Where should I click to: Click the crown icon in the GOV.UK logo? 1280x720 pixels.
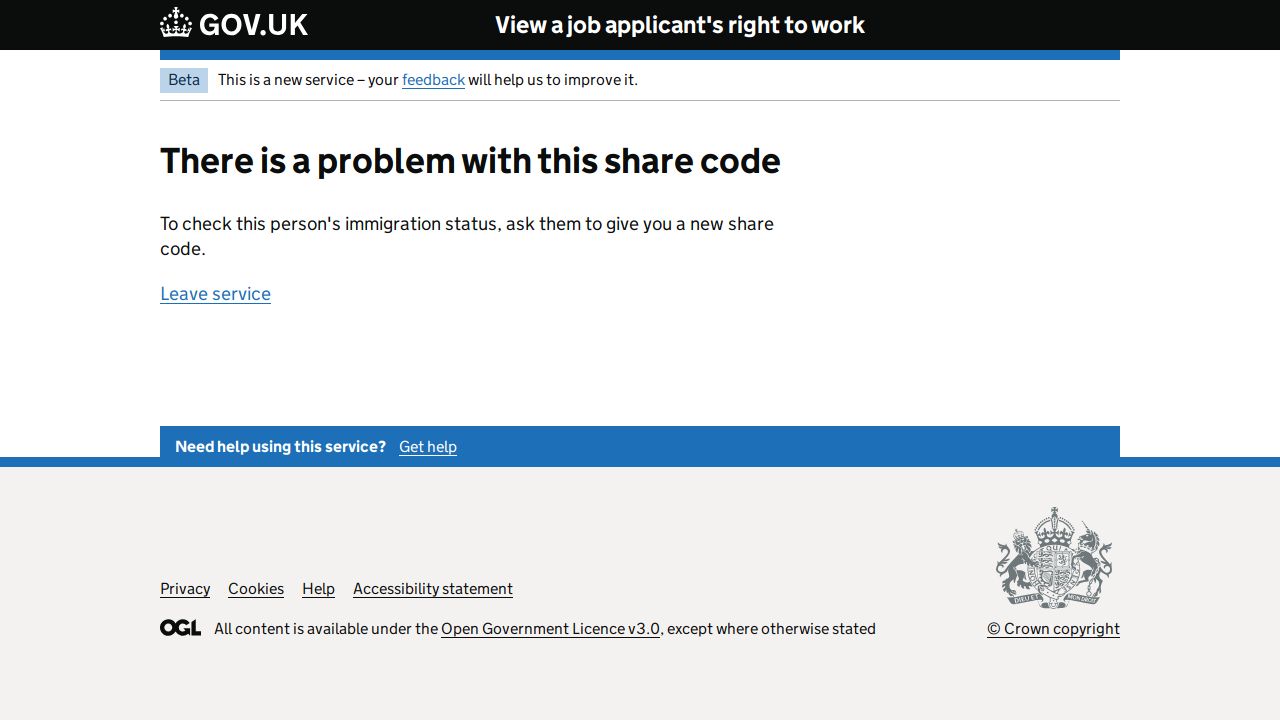(x=176, y=23)
